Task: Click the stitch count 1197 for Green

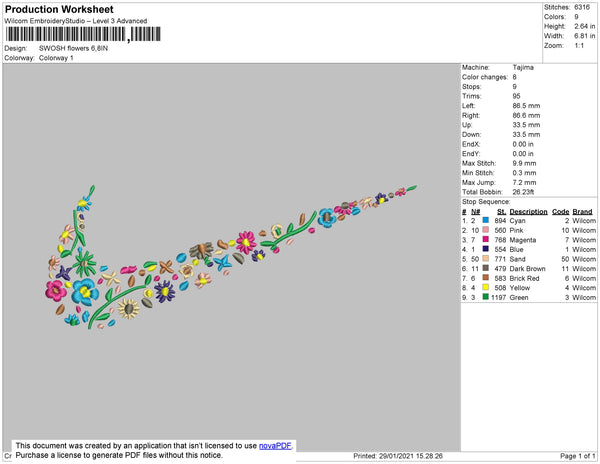Action: tap(499, 297)
